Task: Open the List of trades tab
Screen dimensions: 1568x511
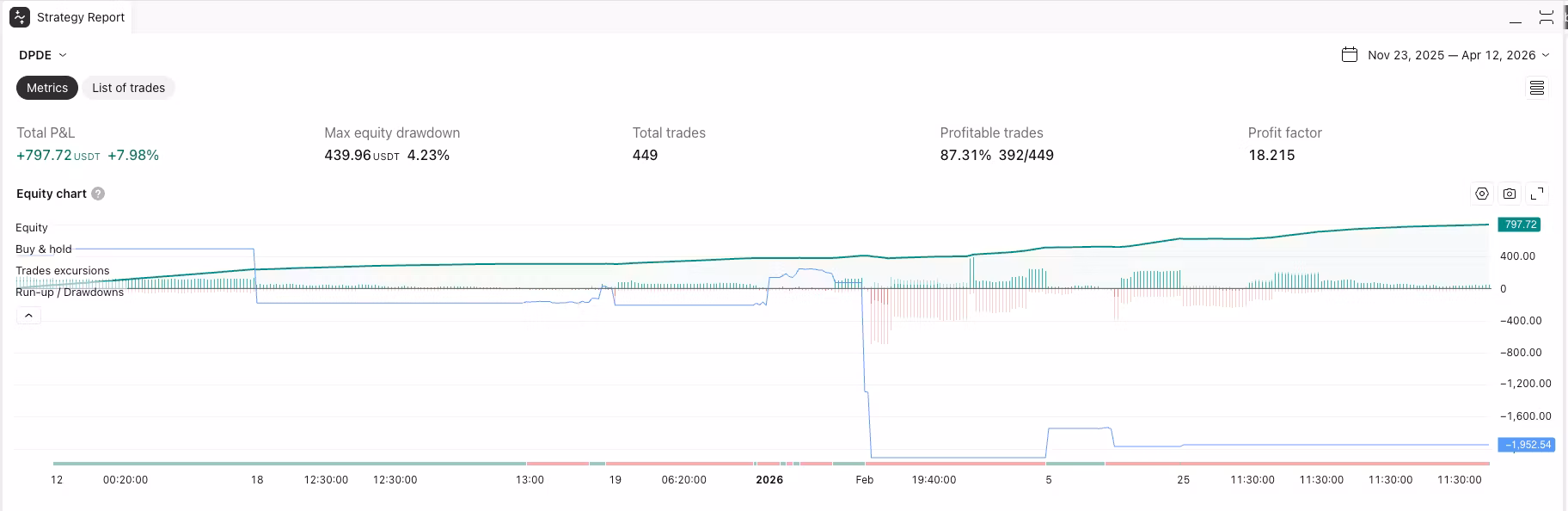Action: pyautogui.click(x=128, y=88)
